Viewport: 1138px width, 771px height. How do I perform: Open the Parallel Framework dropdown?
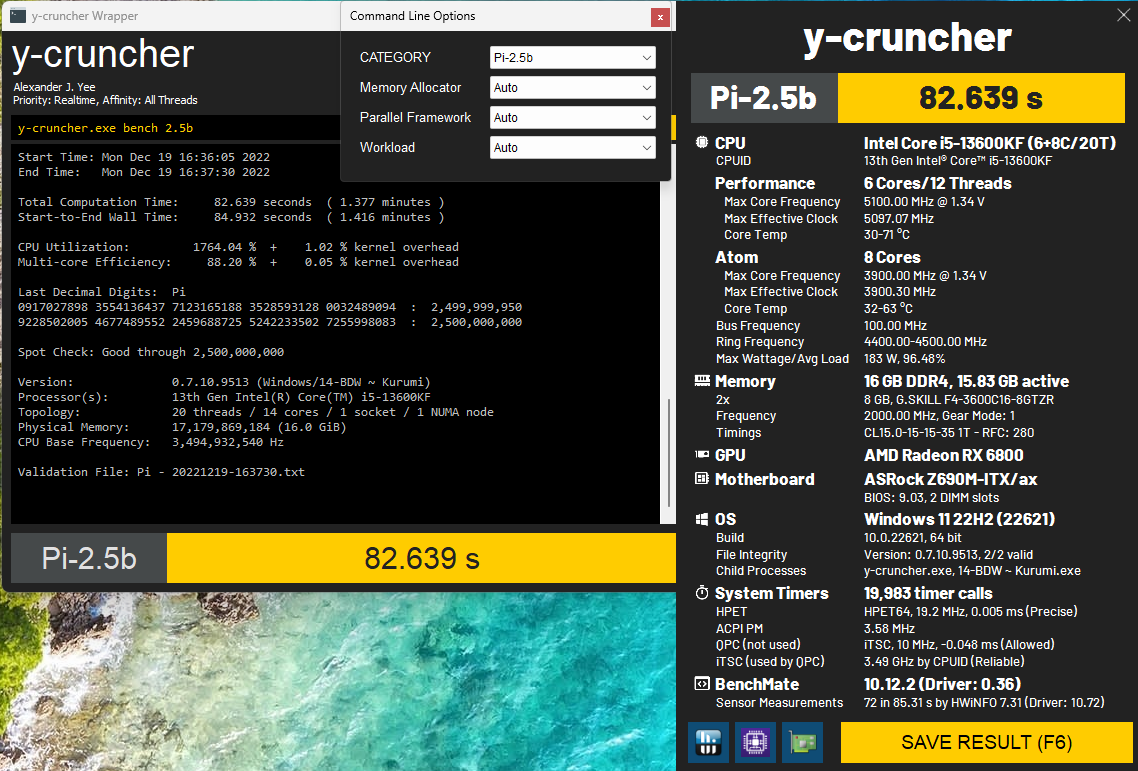point(573,118)
